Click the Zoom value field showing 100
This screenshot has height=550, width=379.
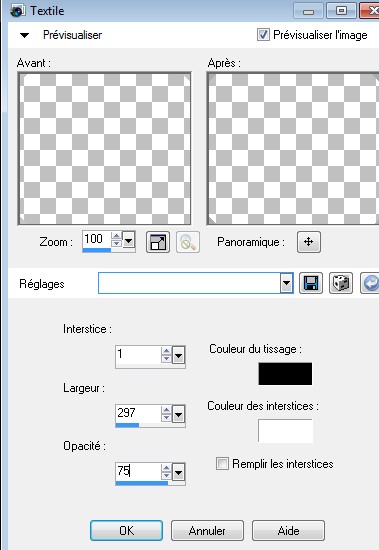(97, 240)
